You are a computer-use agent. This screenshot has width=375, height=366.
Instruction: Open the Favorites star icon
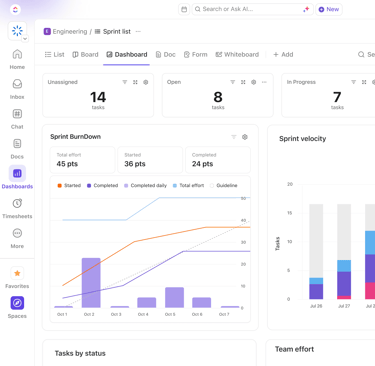17,273
